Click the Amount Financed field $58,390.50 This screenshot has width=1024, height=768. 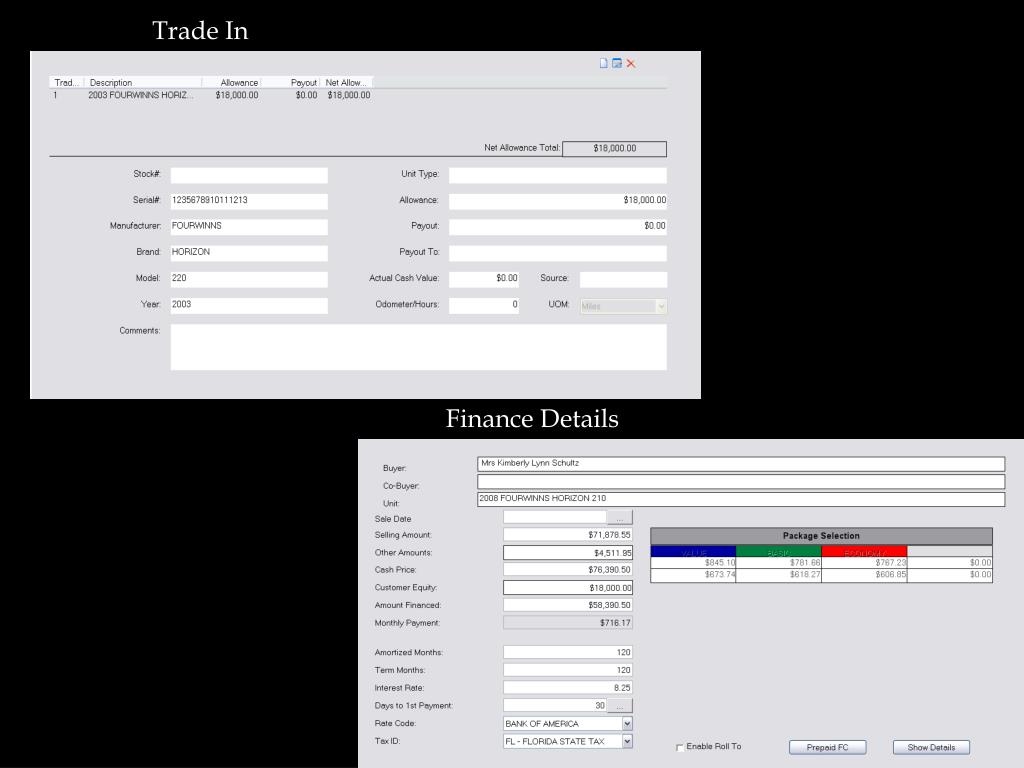coord(568,605)
